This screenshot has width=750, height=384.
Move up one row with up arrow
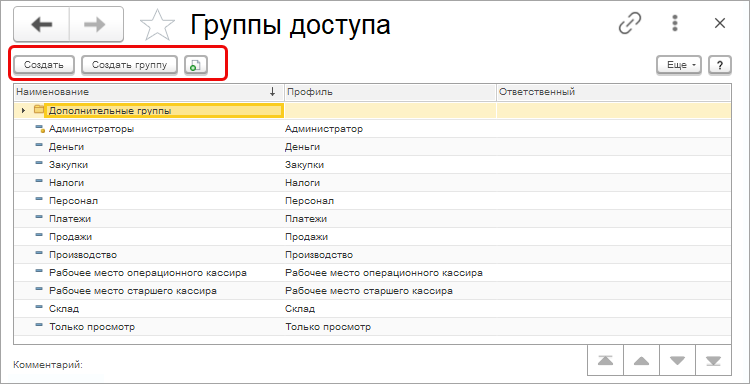pos(641,360)
